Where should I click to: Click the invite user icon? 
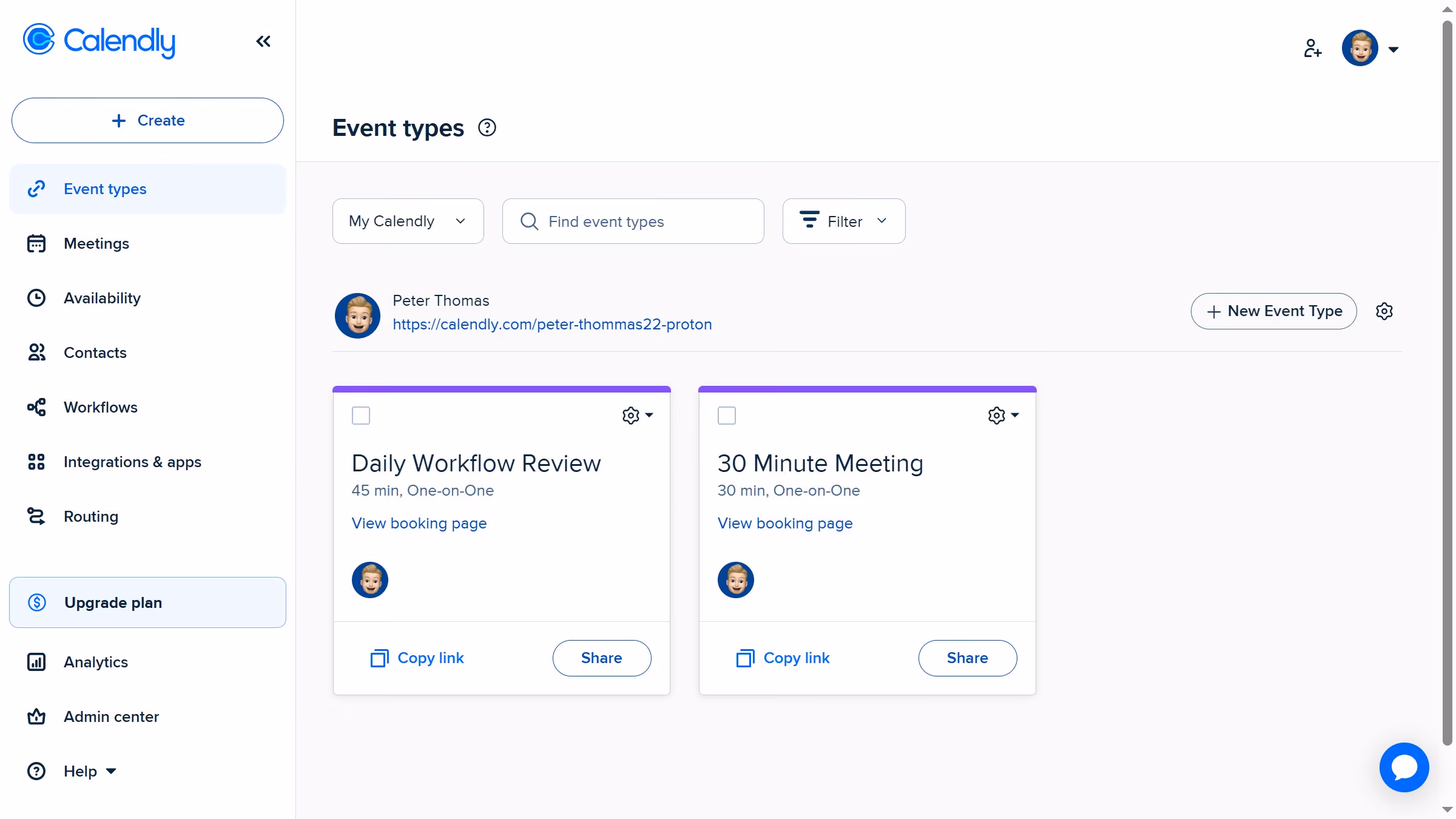pyautogui.click(x=1313, y=48)
